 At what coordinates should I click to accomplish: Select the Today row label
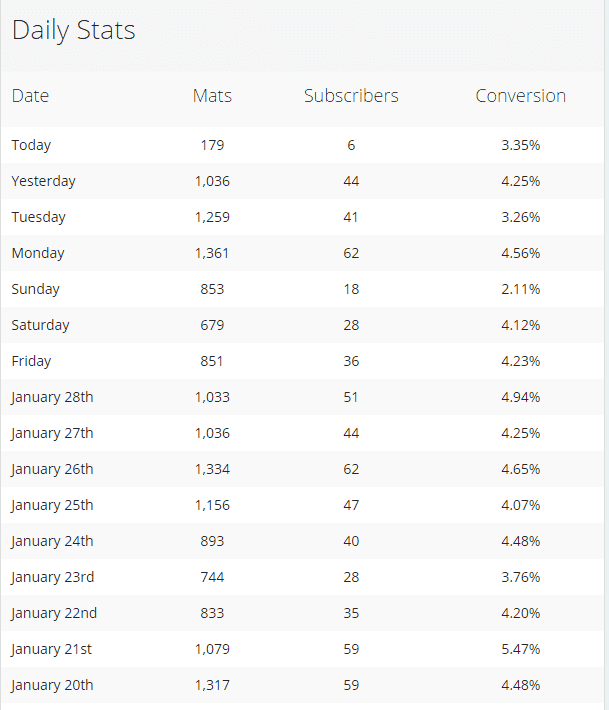[x=31, y=145]
